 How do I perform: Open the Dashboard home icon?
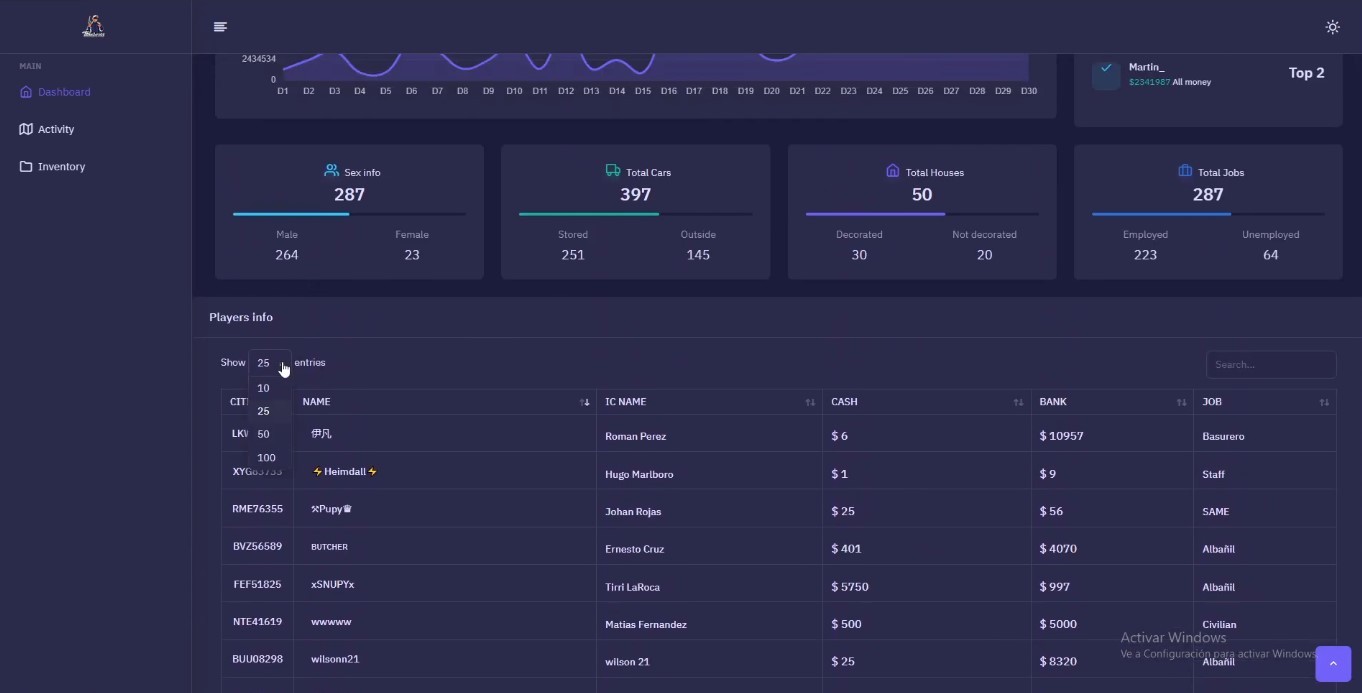(26, 92)
